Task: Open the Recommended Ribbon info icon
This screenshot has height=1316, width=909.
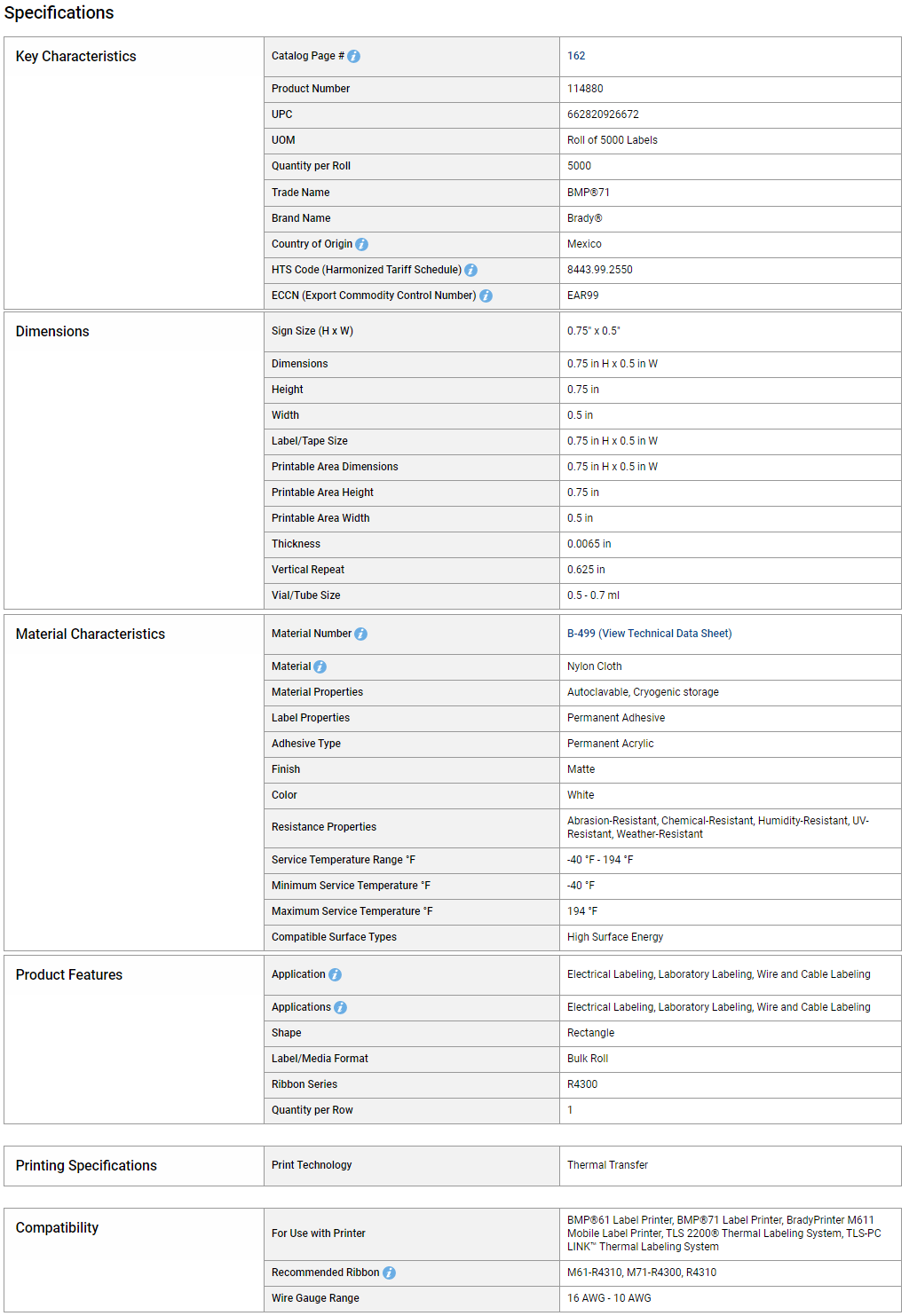Action: (x=389, y=1273)
